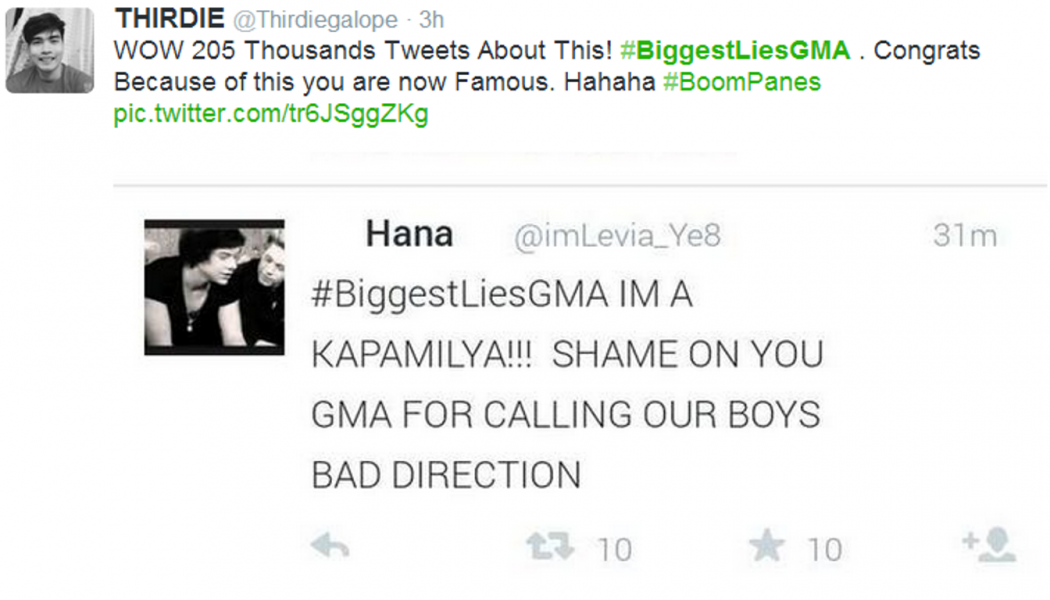This screenshot has width=1050, height=600.
Task: Retweet Hana's tweet using the retweet icon
Action: click(550, 546)
